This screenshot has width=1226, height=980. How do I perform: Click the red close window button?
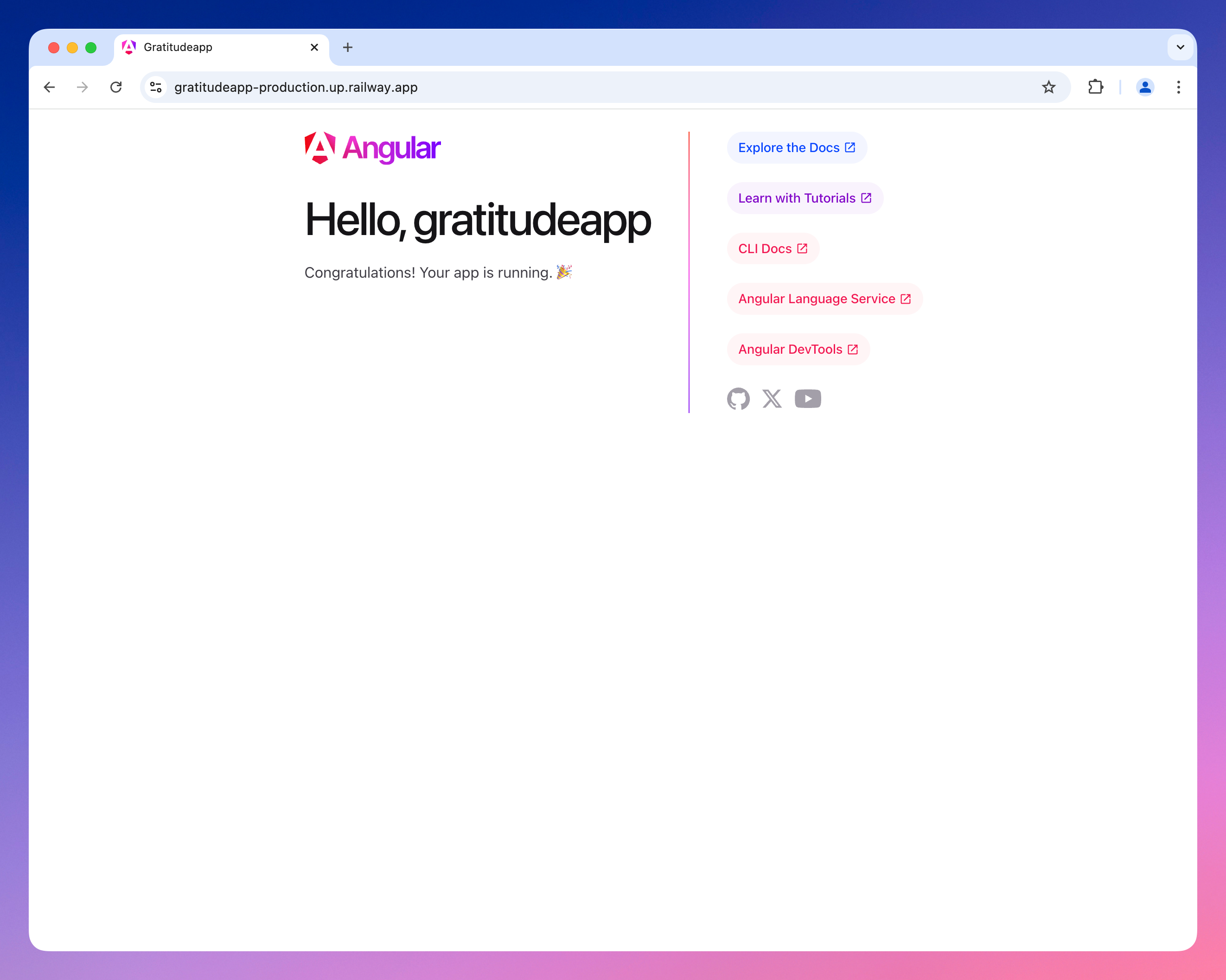point(54,48)
